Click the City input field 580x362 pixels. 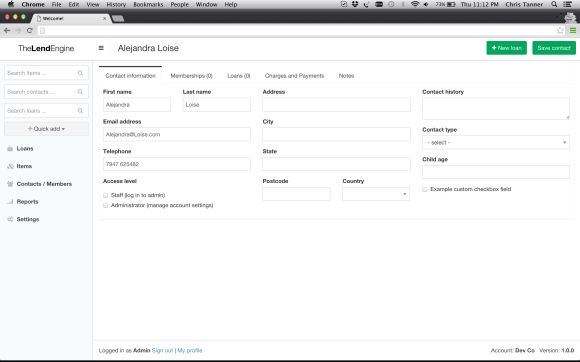336,134
